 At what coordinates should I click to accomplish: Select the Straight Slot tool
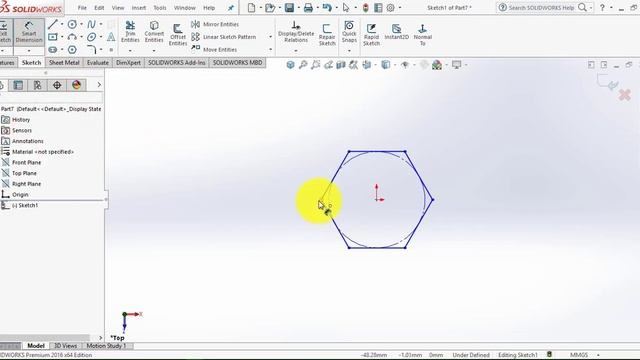pyautogui.click(x=53, y=49)
